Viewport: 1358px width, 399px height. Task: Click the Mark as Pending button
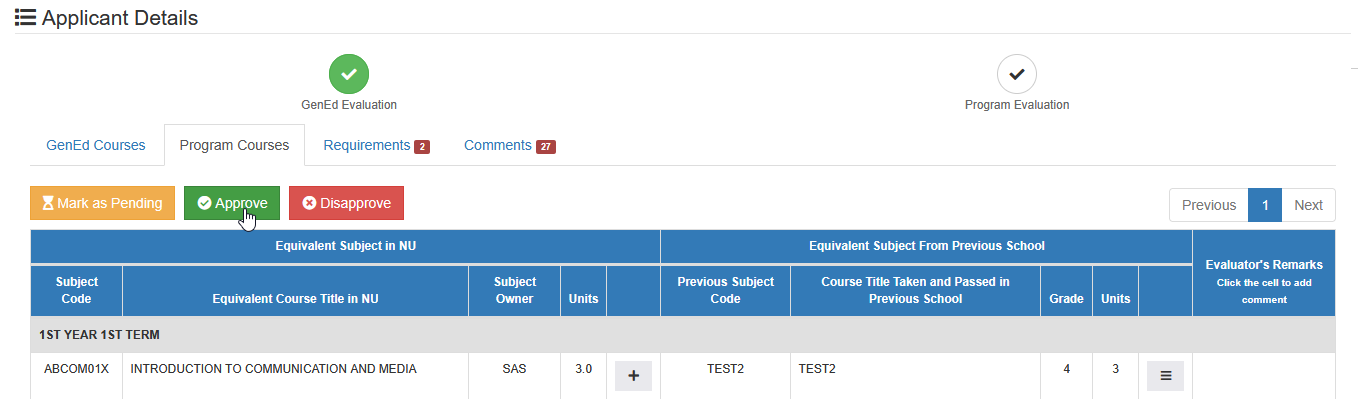coord(102,203)
